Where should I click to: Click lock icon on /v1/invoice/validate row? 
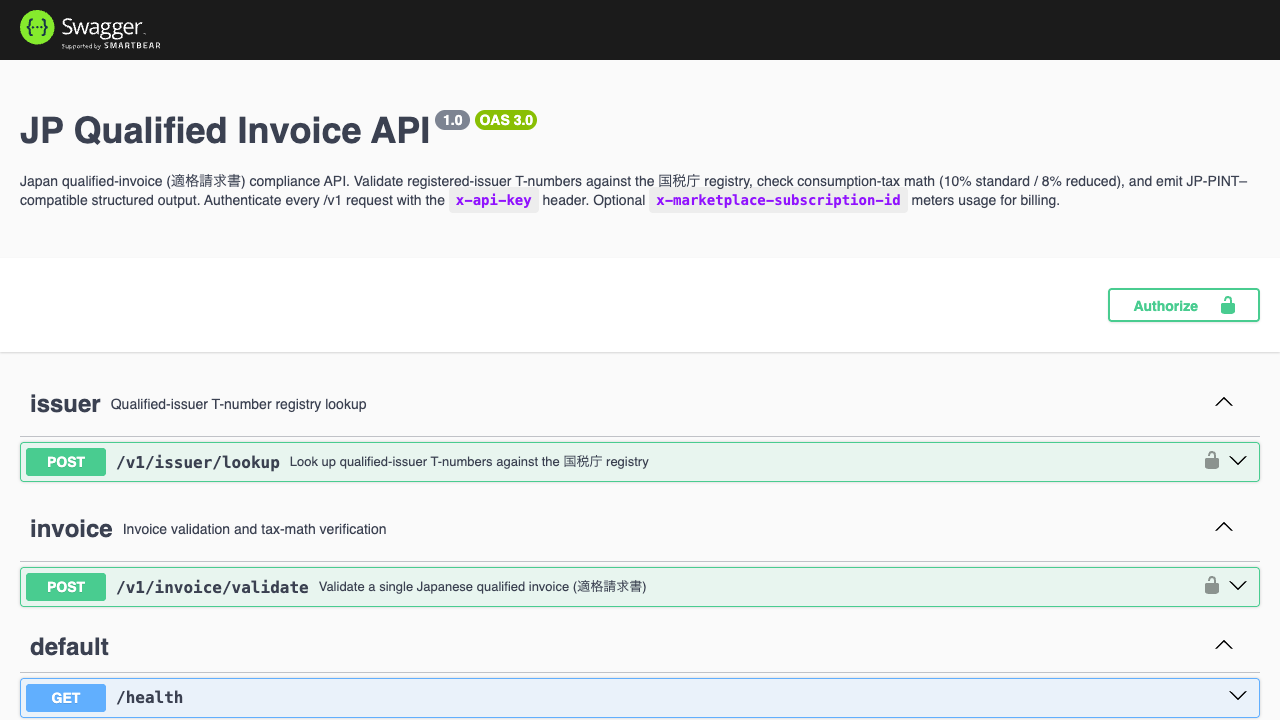[x=1211, y=586]
